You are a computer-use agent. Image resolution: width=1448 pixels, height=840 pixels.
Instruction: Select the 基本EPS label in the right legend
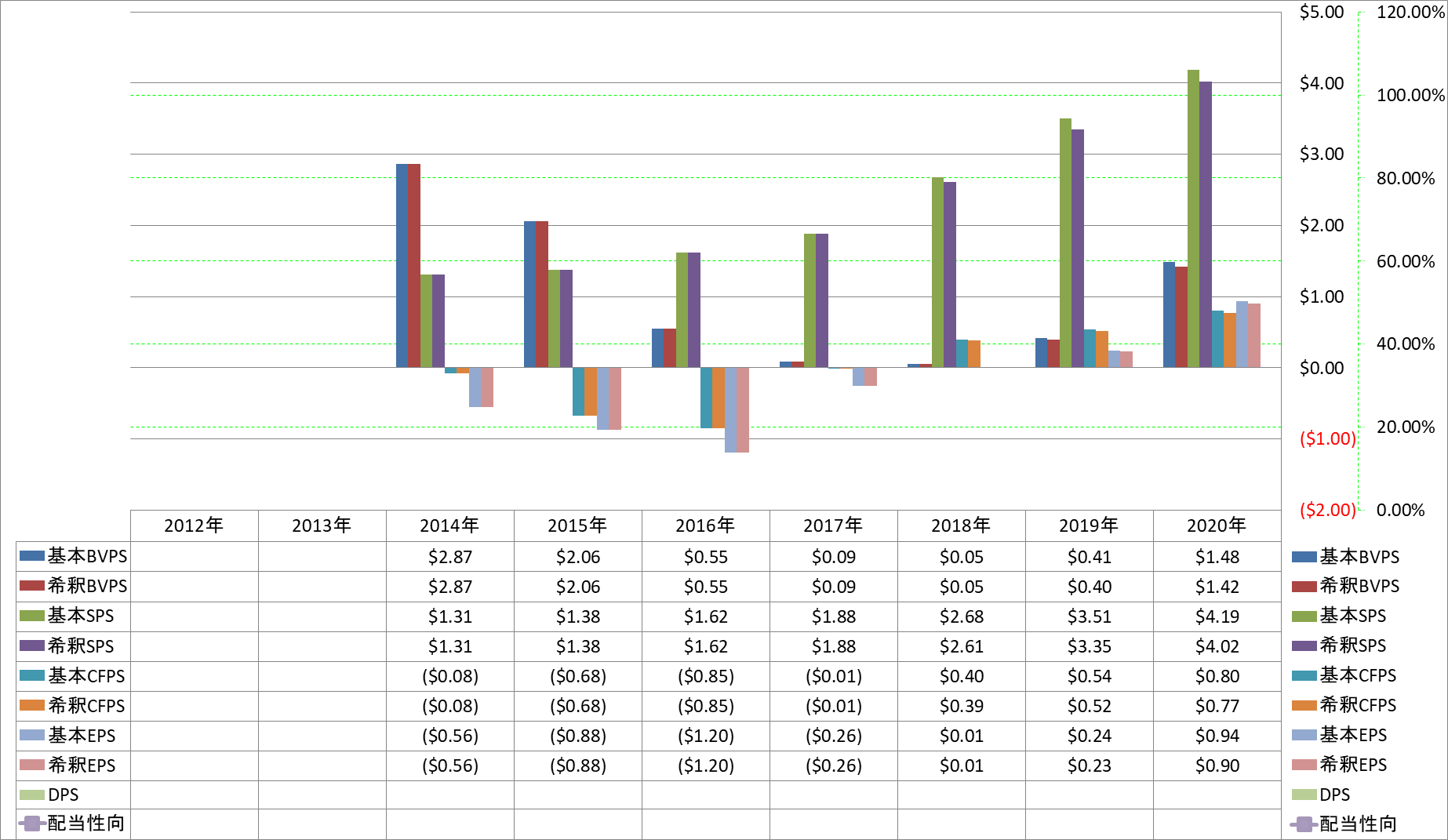click(1353, 735)
